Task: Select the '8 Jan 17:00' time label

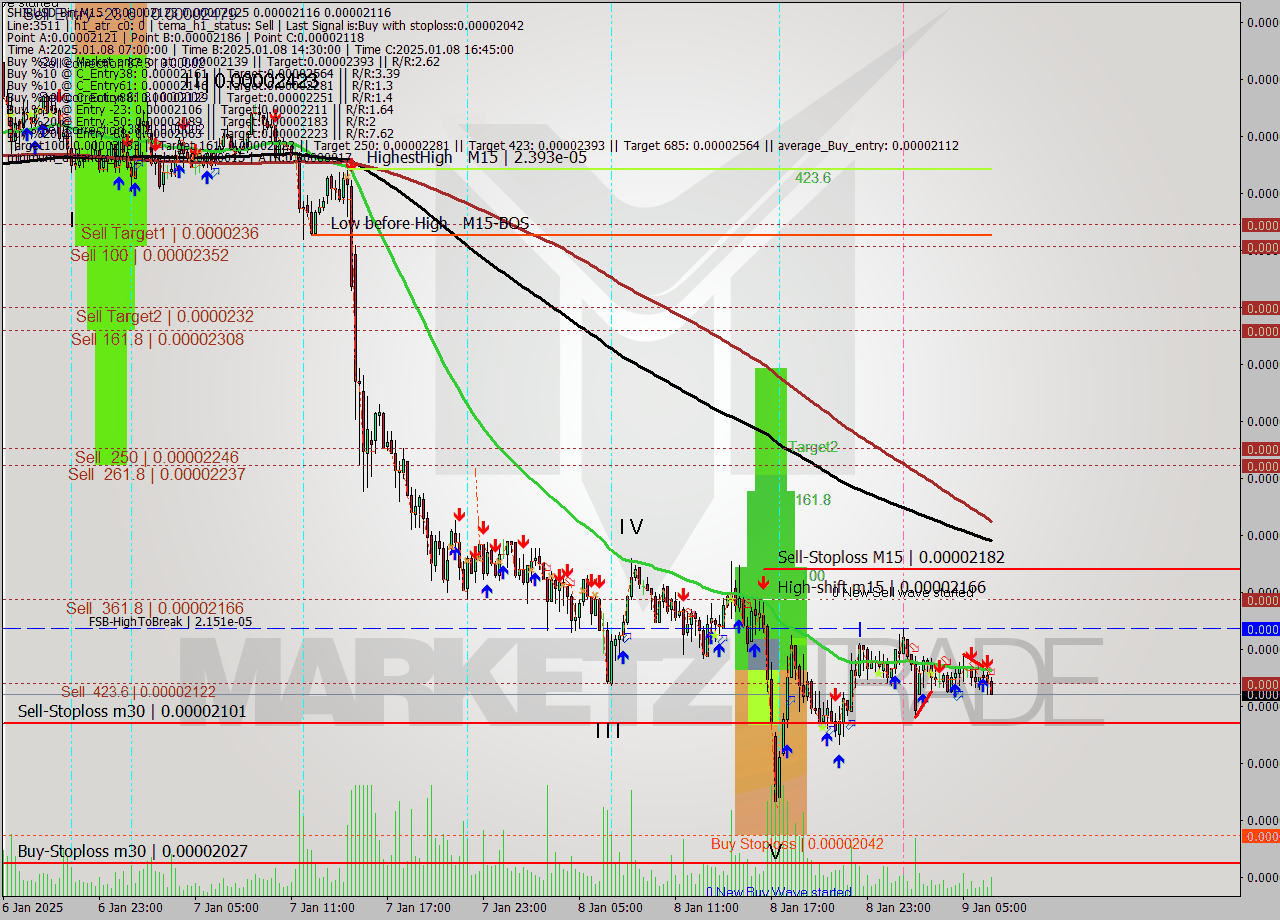Action: (x=802, y=908)
